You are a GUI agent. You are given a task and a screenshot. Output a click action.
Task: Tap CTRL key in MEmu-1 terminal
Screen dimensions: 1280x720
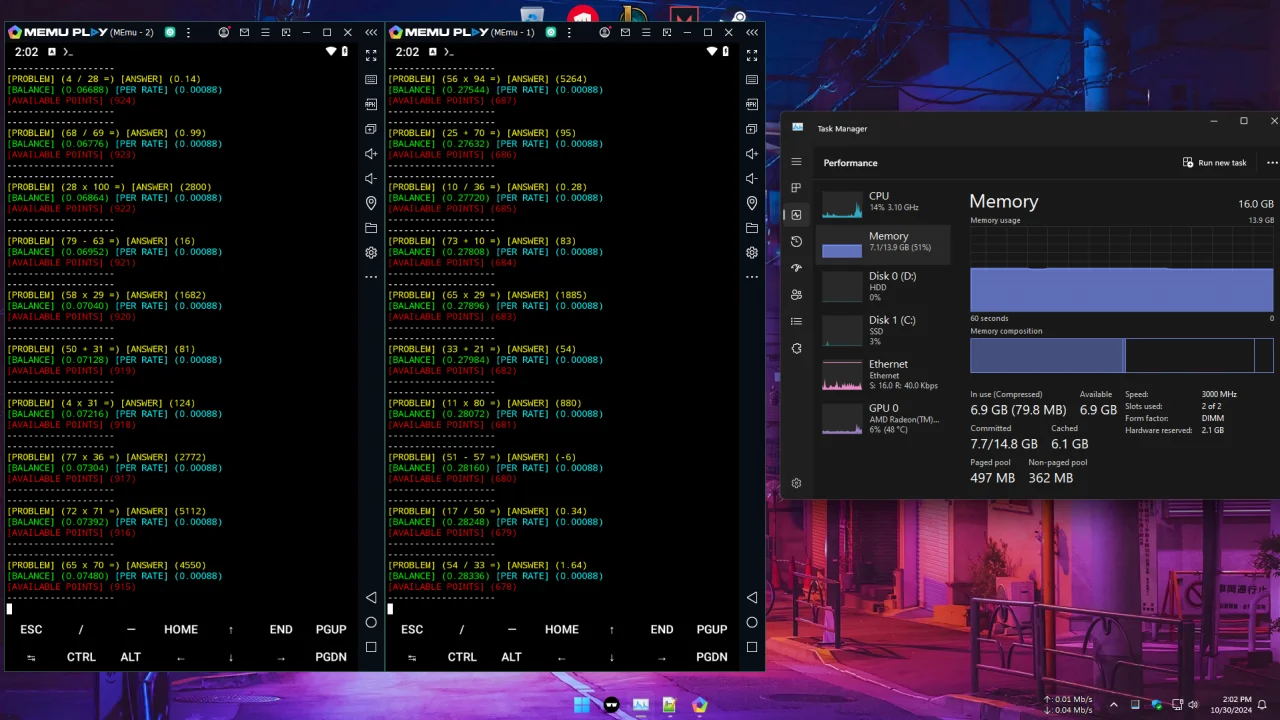click(x=462, y=657)
